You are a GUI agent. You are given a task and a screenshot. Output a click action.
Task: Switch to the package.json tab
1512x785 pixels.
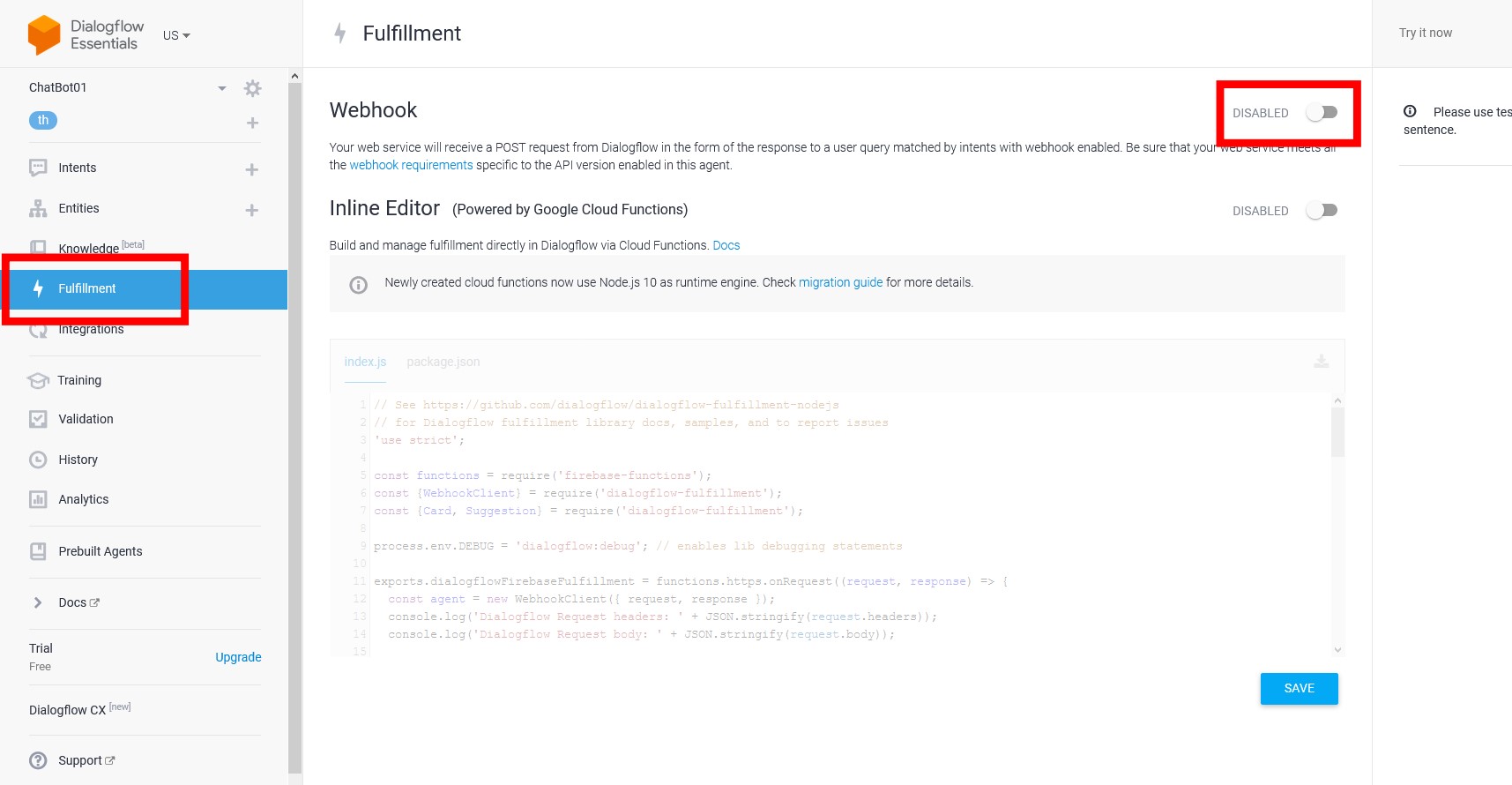pyautogui.click(x=443, y=362)
